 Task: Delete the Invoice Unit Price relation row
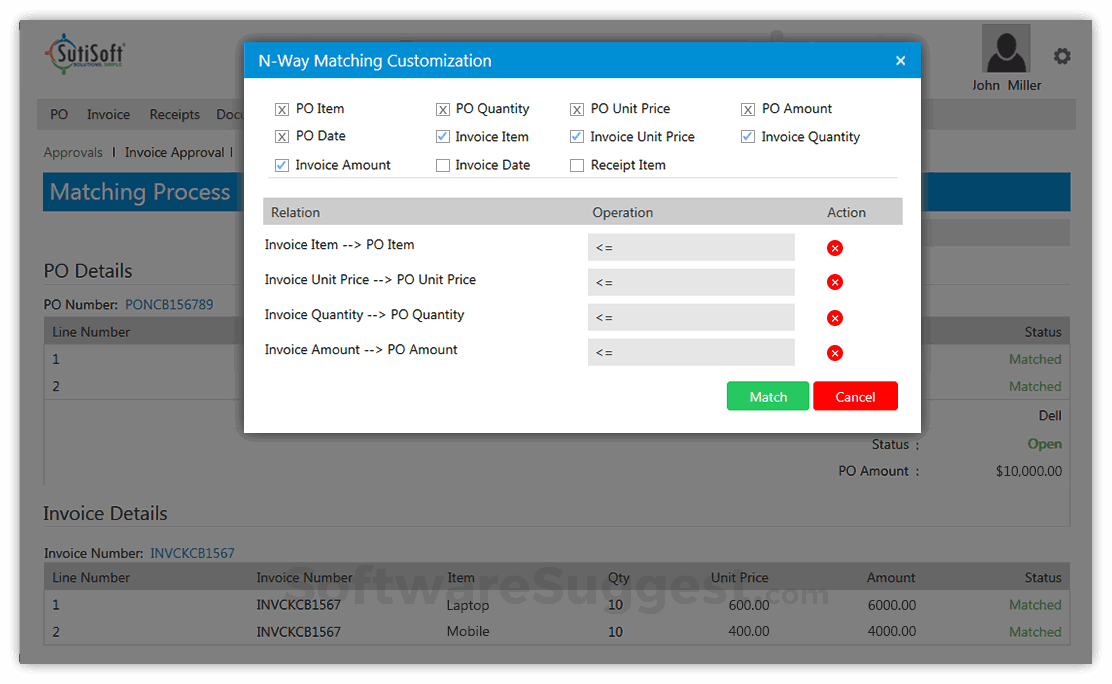(x=835, y=282)
